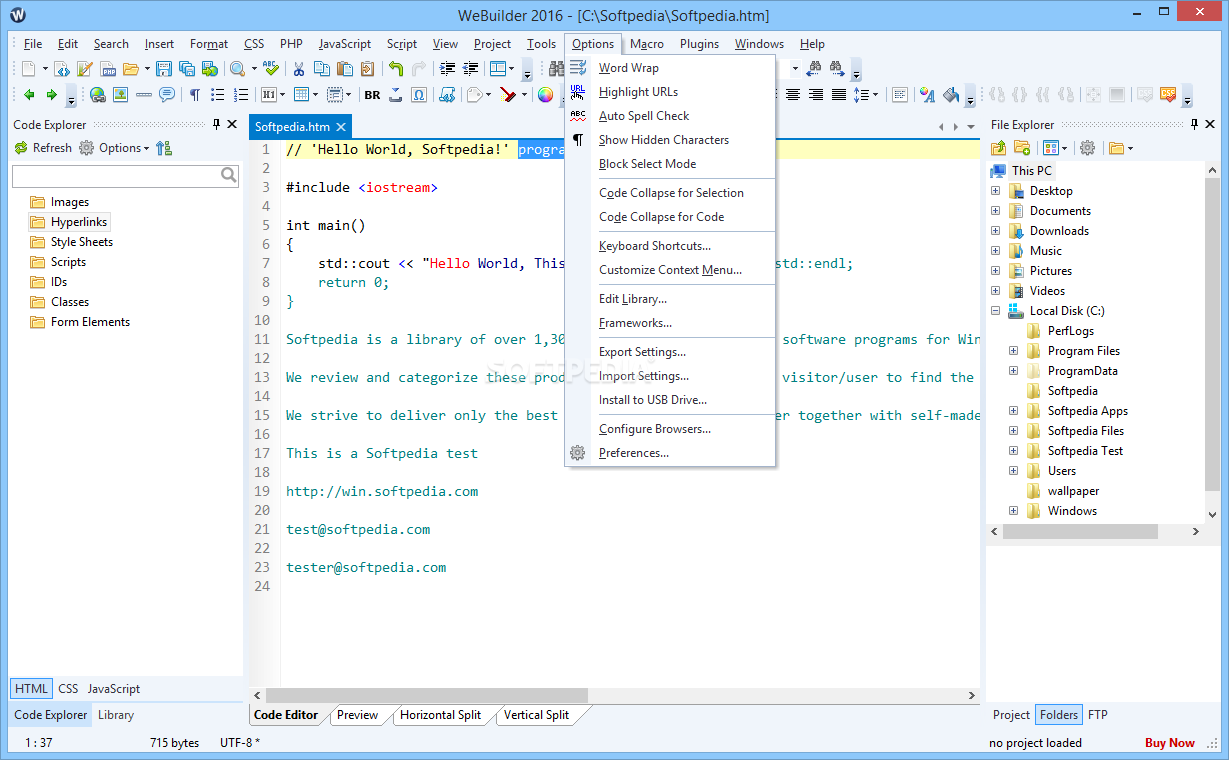This screenshot has width=1229, height=760.
Task: Open the JavaScript menu
Action: coord(344,44)
